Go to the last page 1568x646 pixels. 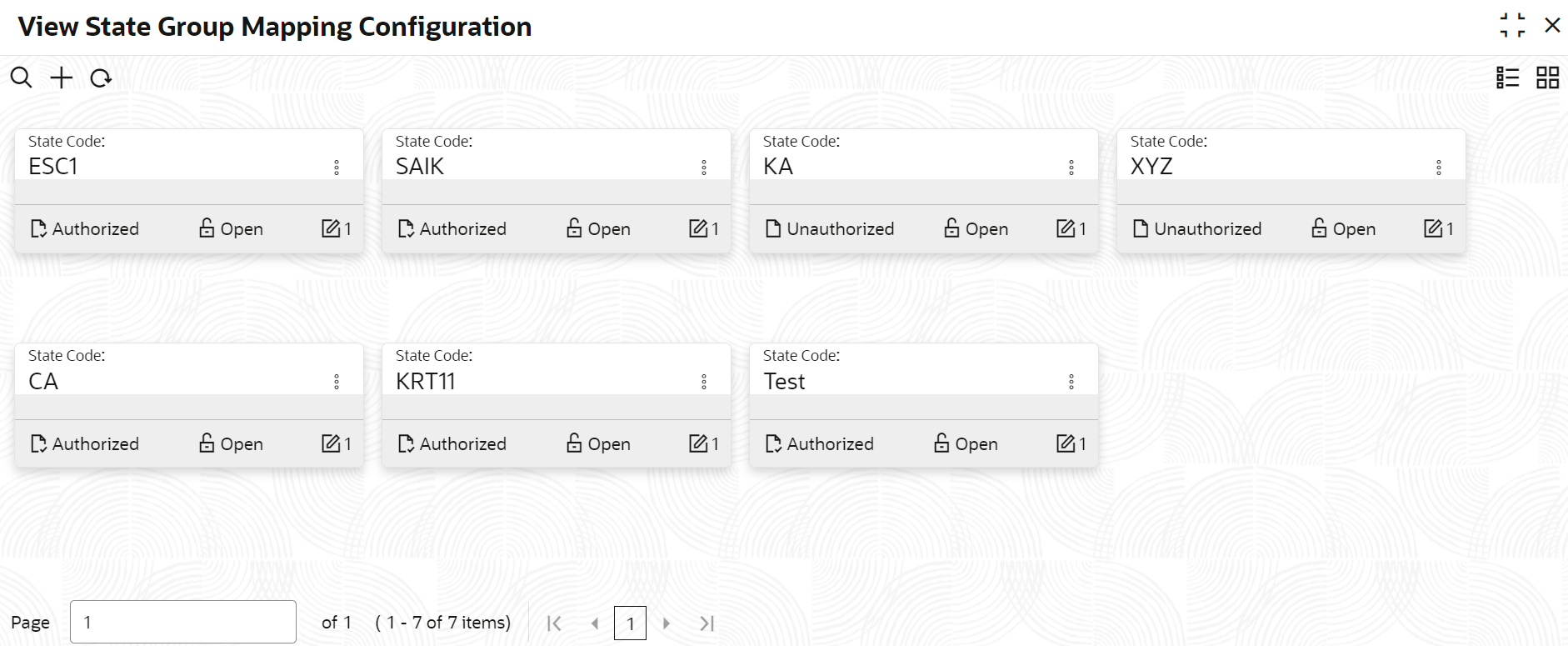click(707, 623)
